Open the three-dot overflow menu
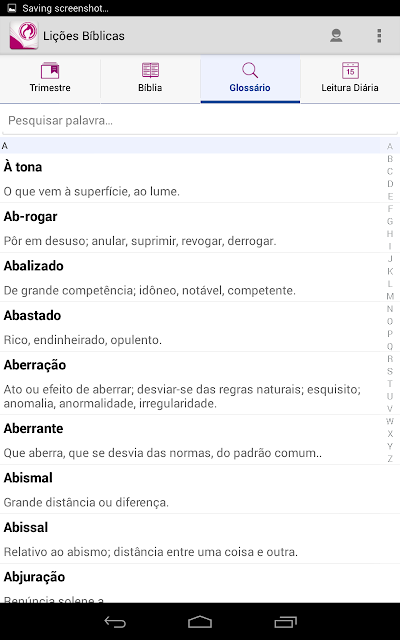 [x=379, y=36]
